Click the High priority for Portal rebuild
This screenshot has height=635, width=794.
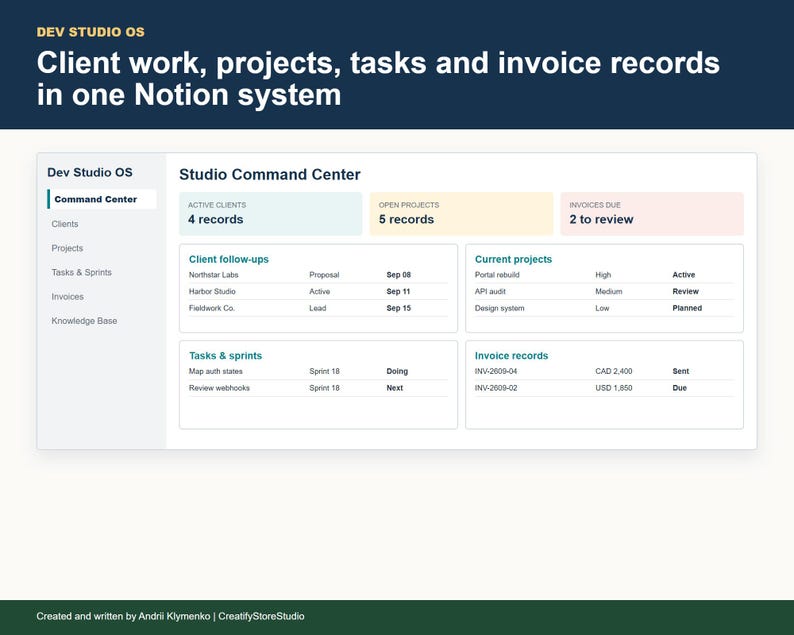pyautogui.click(x=603, y=275)
